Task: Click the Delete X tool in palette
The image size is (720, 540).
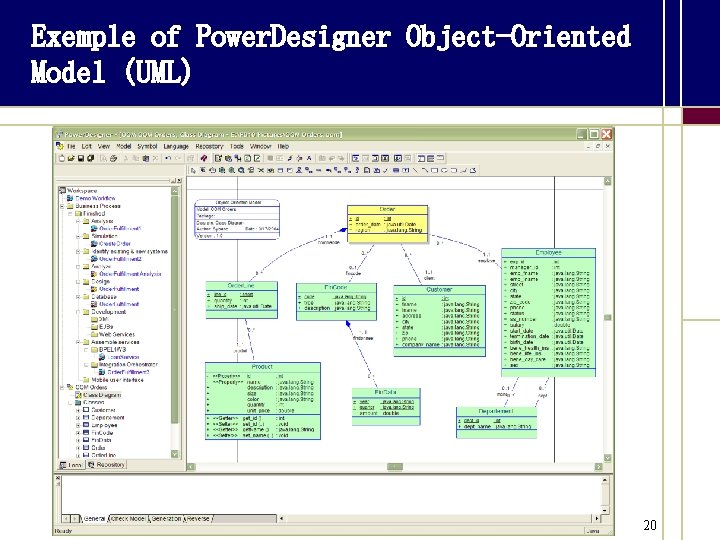Action: tap(261, 170)
